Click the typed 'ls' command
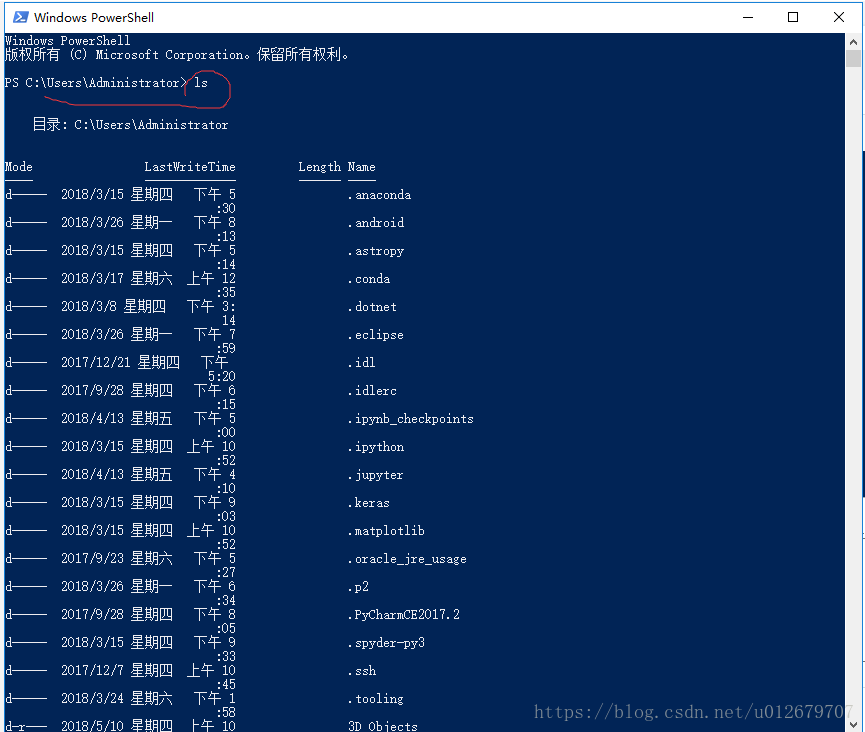 click(x=201, y=83)
